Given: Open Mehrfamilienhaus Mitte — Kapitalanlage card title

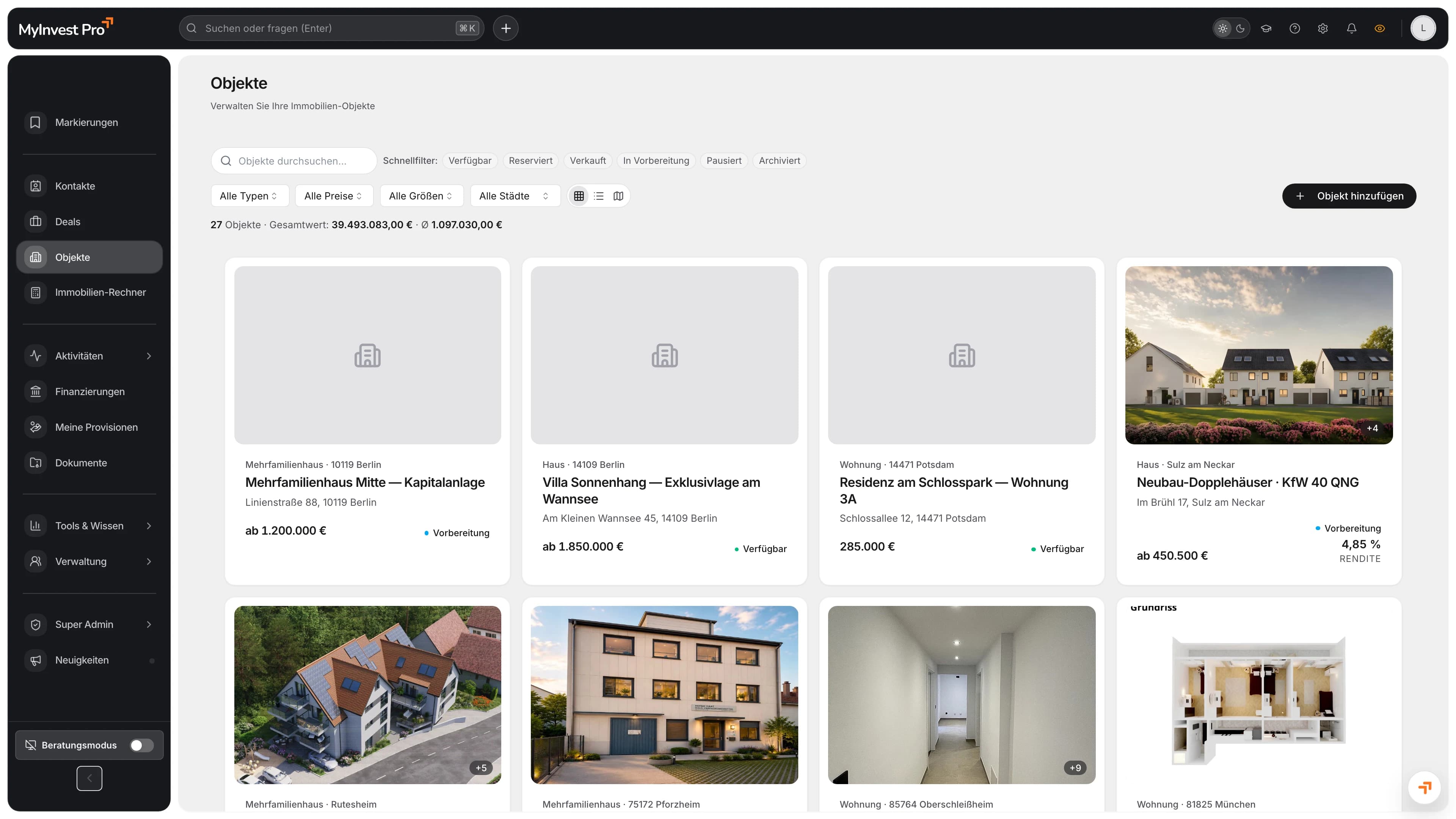Looking at the screenshot, I should [364, 482].
